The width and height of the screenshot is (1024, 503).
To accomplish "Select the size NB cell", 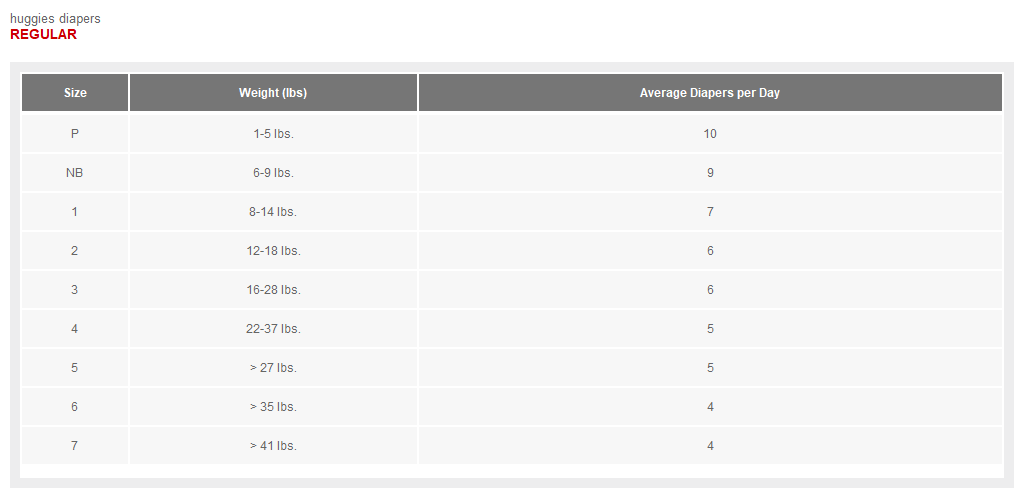I will coord(75,172).
